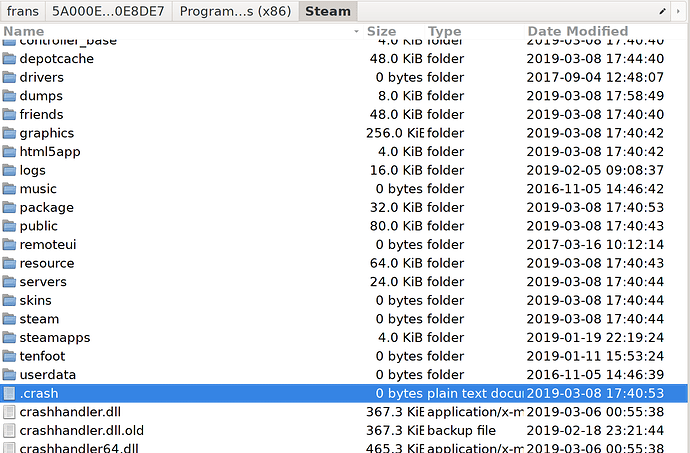Viewport: 690px width, 453px height.
Task: Go to the frans breadcrumb
Action: tap(23, 11)
